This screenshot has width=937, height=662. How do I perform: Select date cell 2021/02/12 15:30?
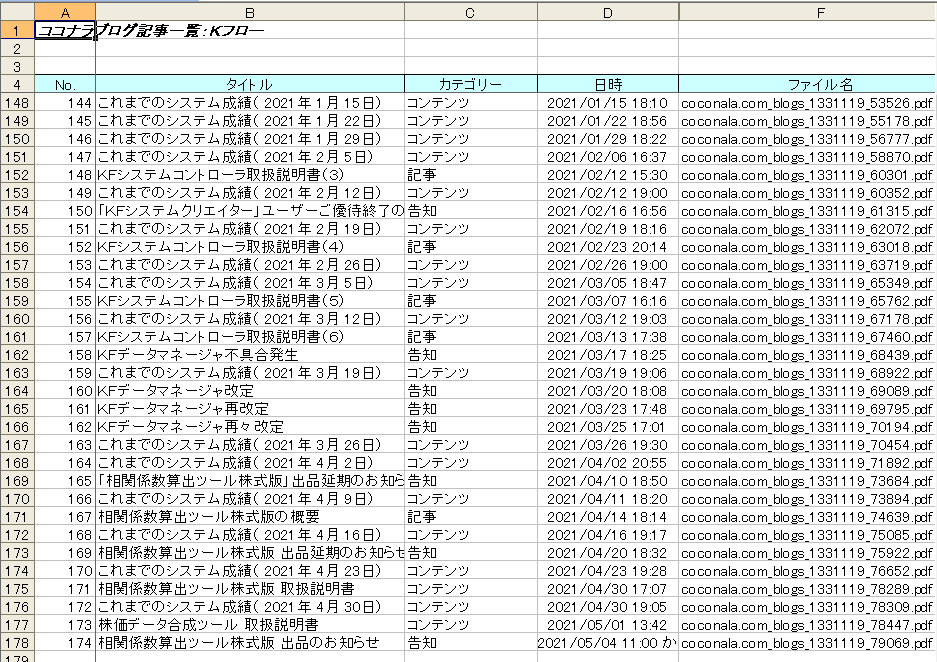[x=608, y=174]
